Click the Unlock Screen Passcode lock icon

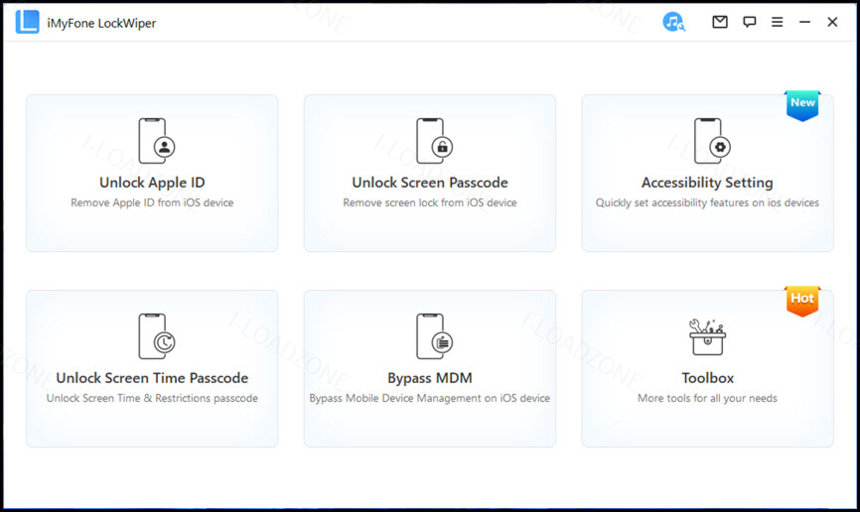[434, 141]
